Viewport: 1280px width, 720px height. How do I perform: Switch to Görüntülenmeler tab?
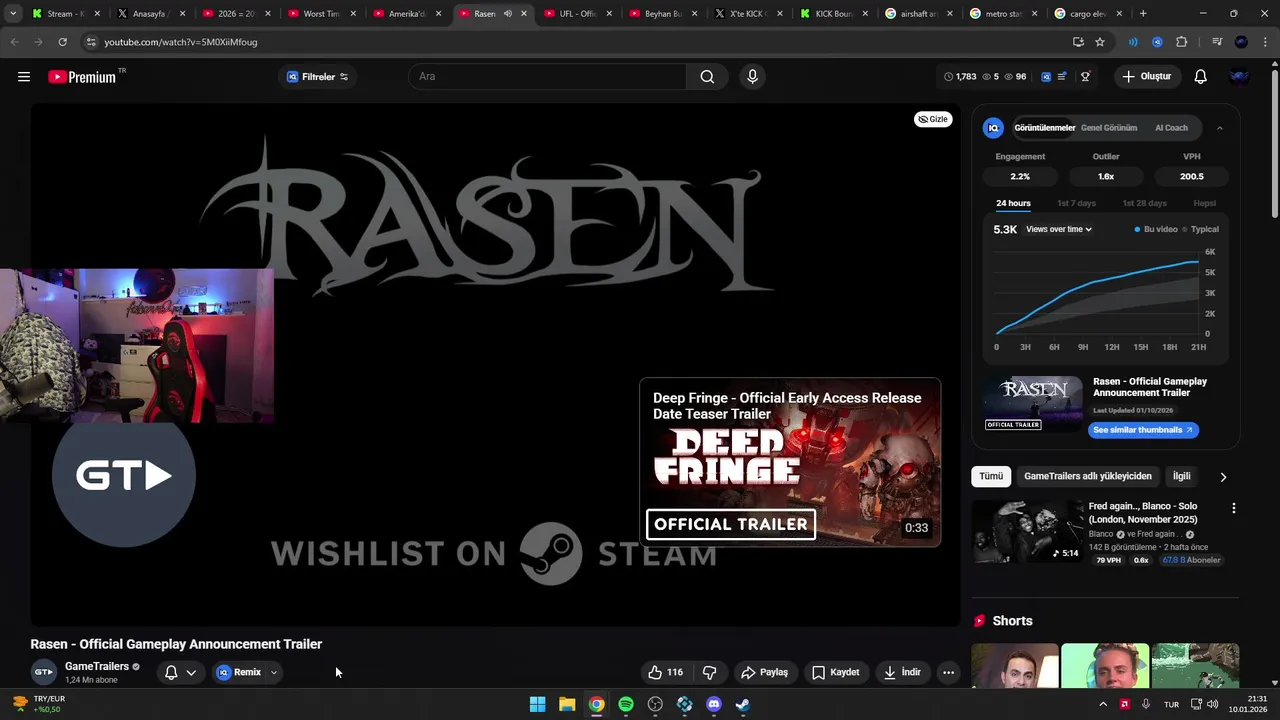[1045, 128]
